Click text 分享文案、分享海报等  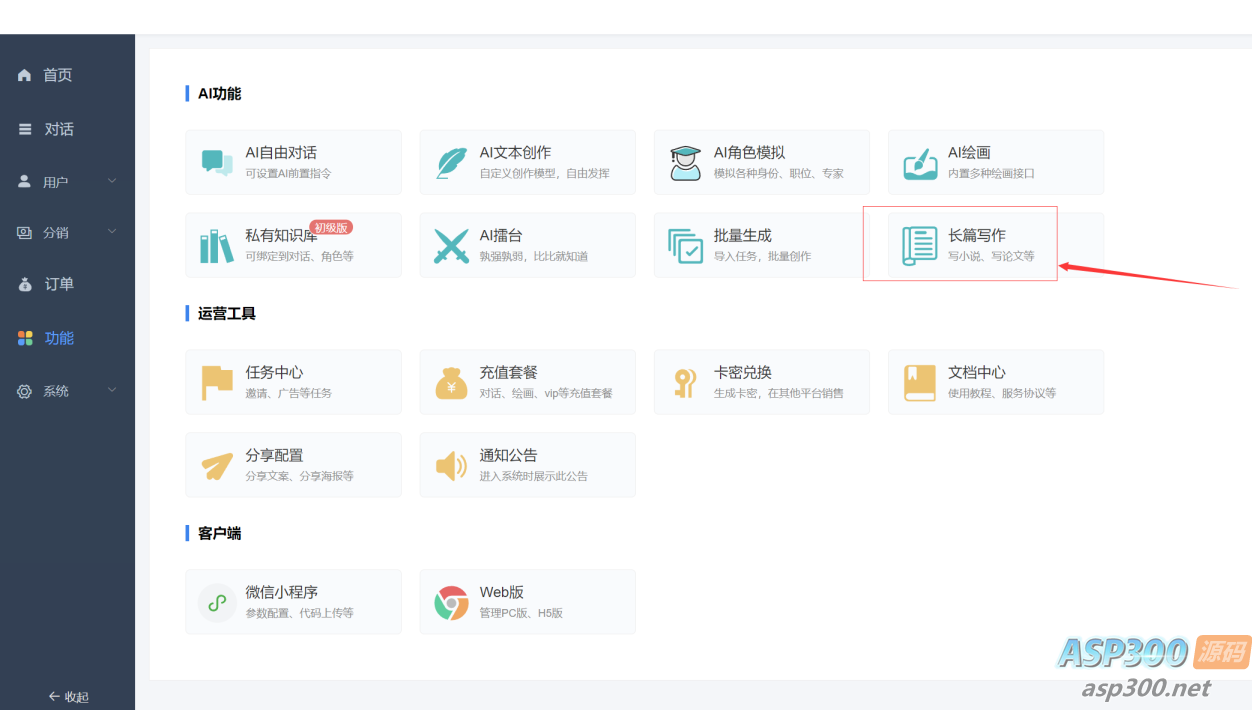click(x=299, y=476)
